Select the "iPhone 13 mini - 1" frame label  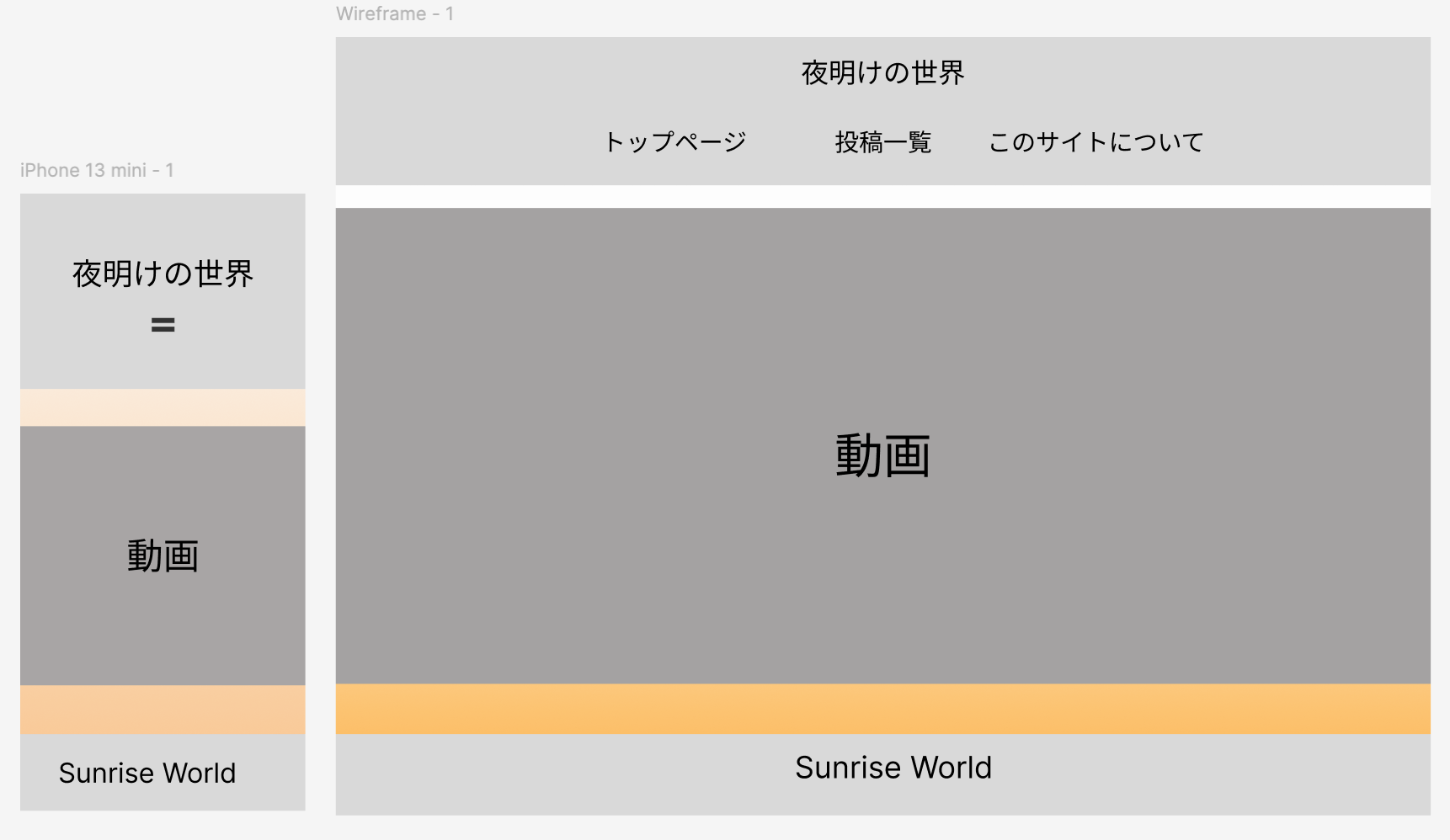tap(97, 170)
